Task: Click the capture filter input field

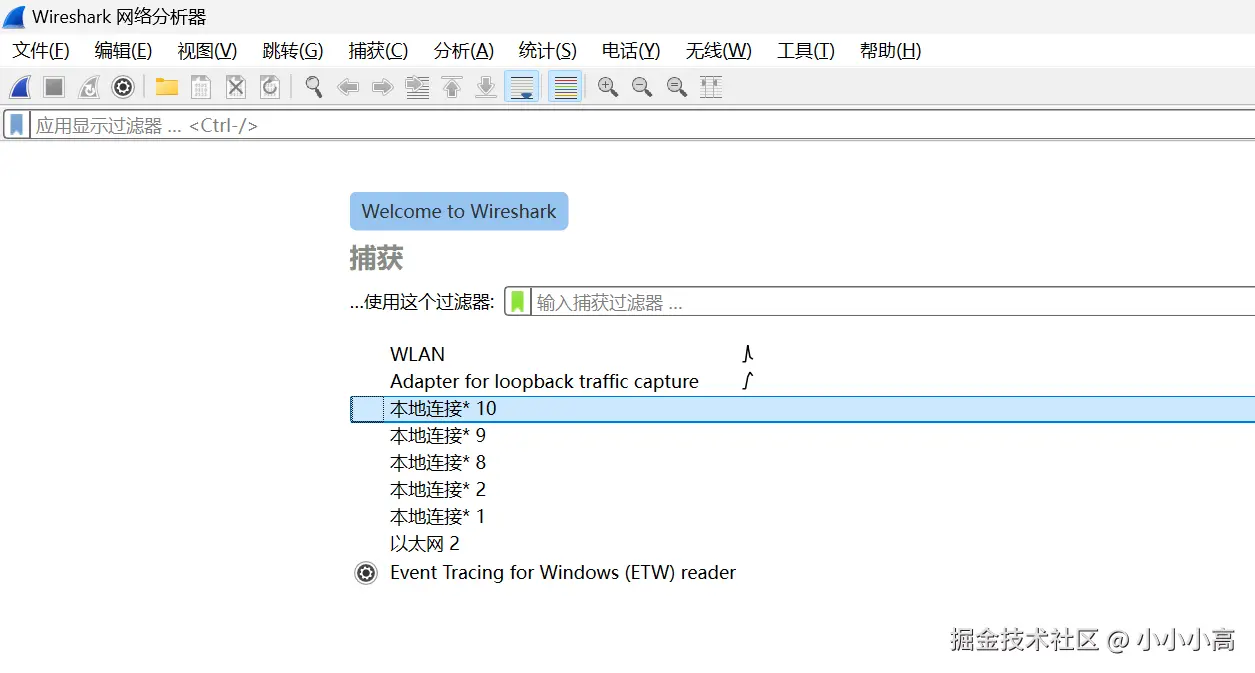Action: pos(892,302)
